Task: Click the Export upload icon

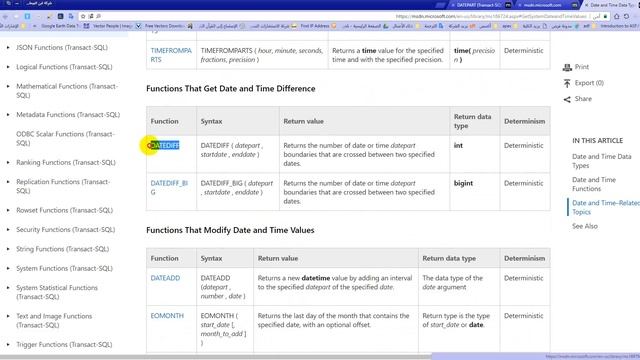Action: point(567,83)
